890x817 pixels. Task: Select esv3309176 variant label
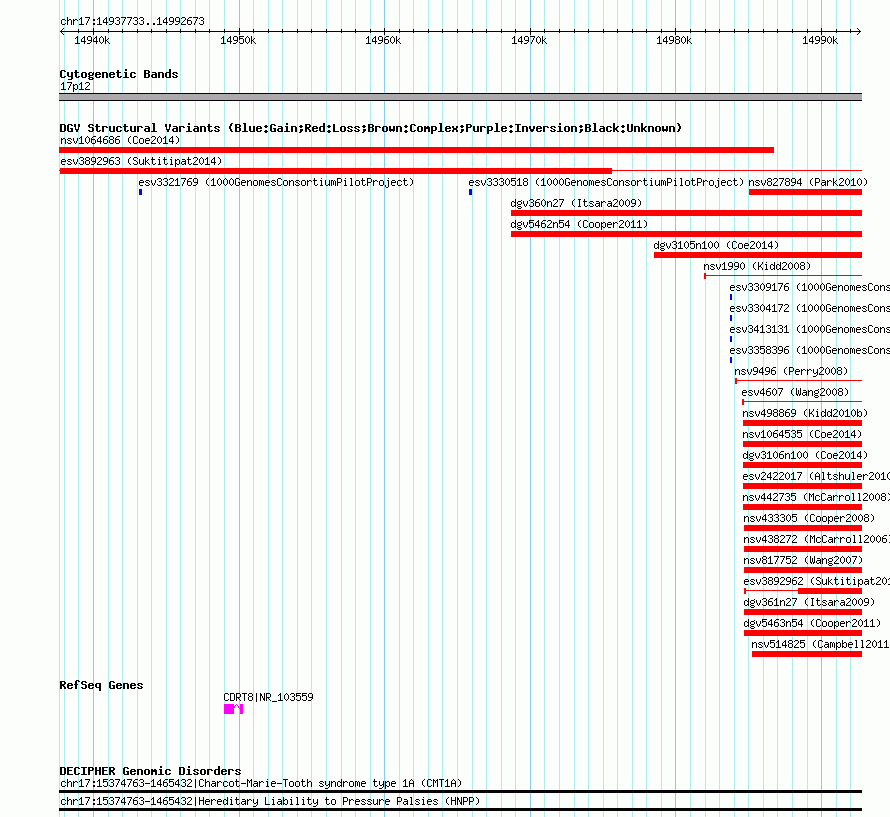[809, 287]
